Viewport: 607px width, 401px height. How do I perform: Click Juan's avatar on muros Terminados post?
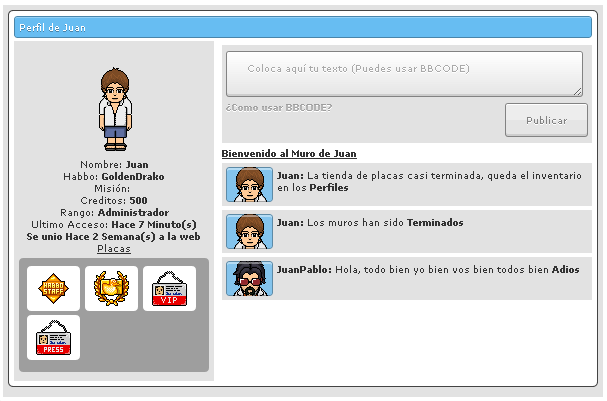[249, 231]
